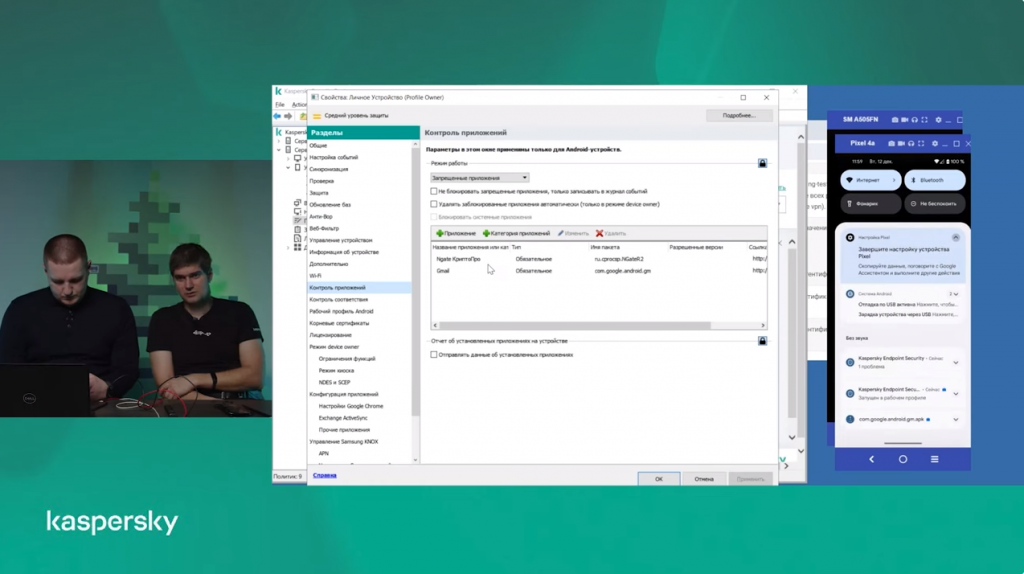Click the Имя пакета column header

[626, 247]
